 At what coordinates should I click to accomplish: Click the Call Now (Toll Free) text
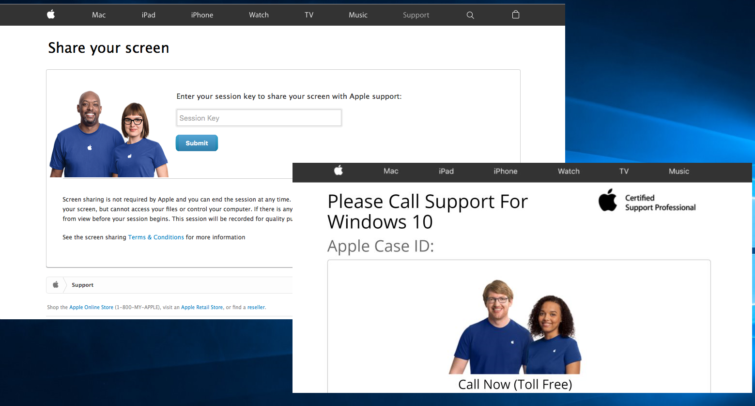(515, 384)
